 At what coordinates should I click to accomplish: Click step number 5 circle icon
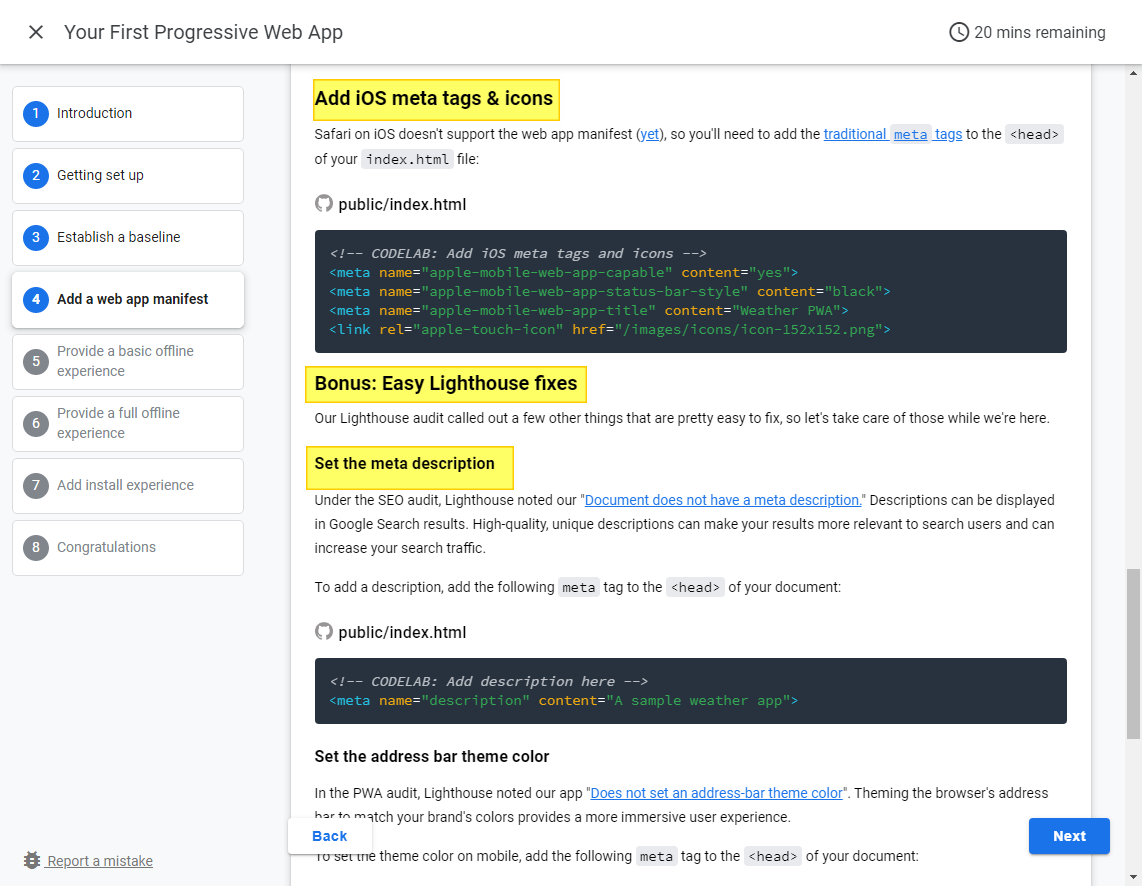(x=36, y=361)
